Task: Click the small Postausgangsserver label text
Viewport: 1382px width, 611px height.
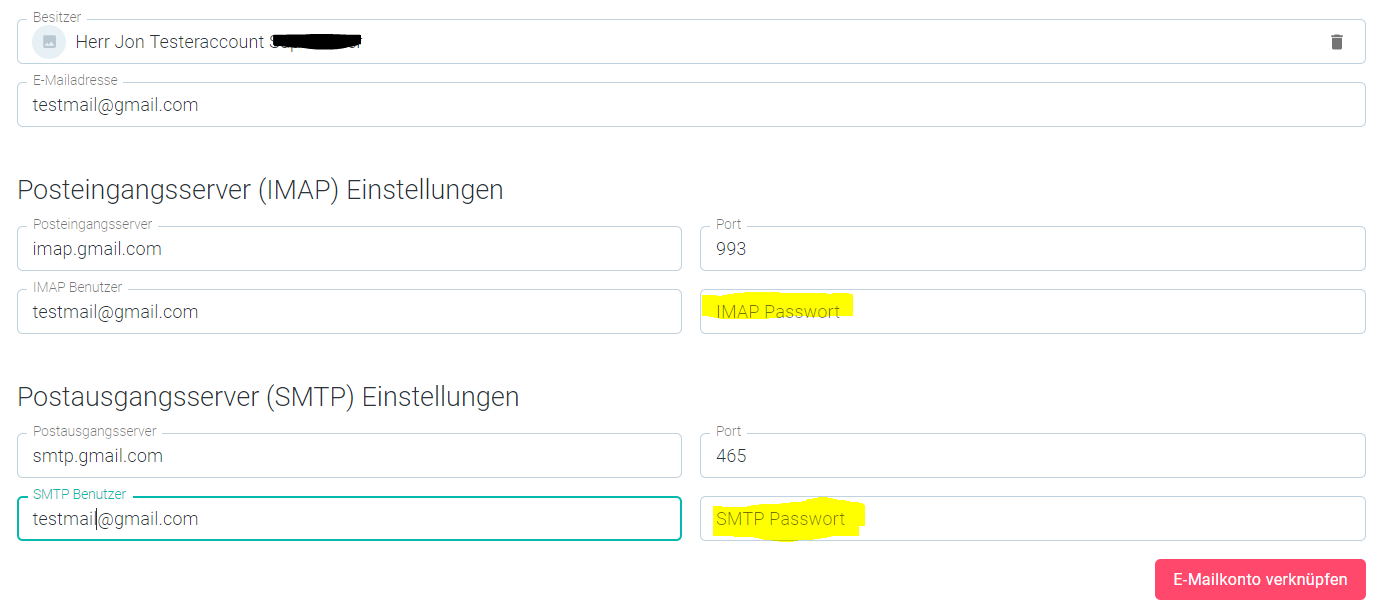Action: click(x=94, y=432)
